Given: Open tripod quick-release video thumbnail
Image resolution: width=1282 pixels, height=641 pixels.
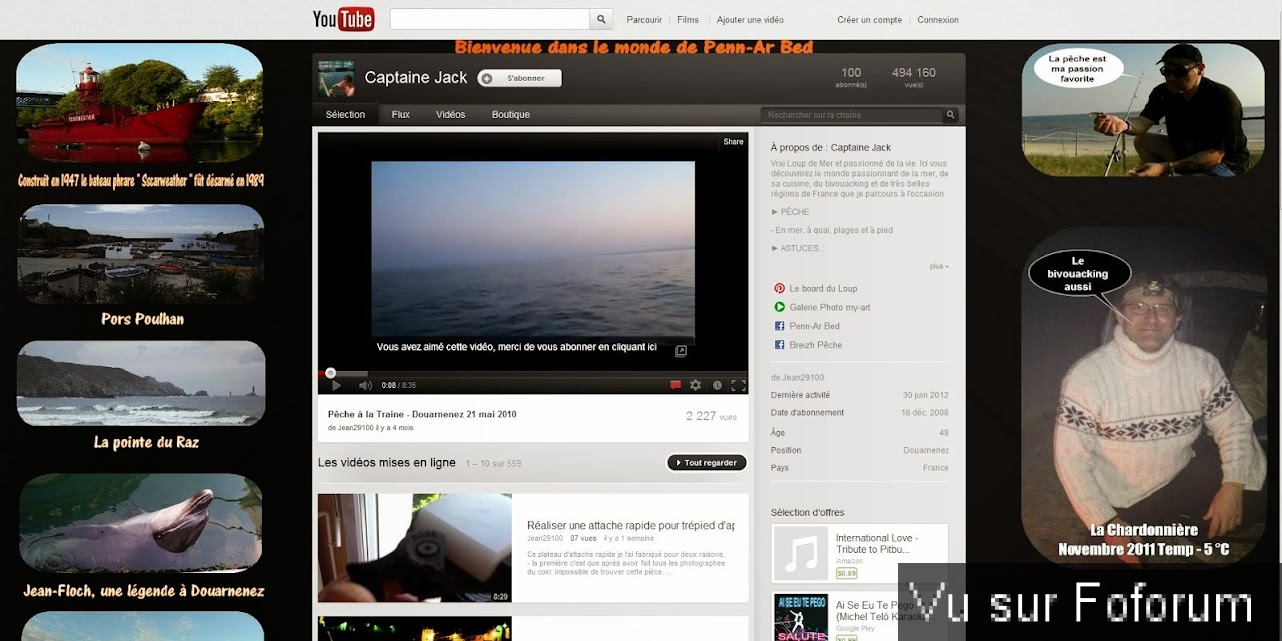Looking at the screenshot, I should tap(415, 548).
